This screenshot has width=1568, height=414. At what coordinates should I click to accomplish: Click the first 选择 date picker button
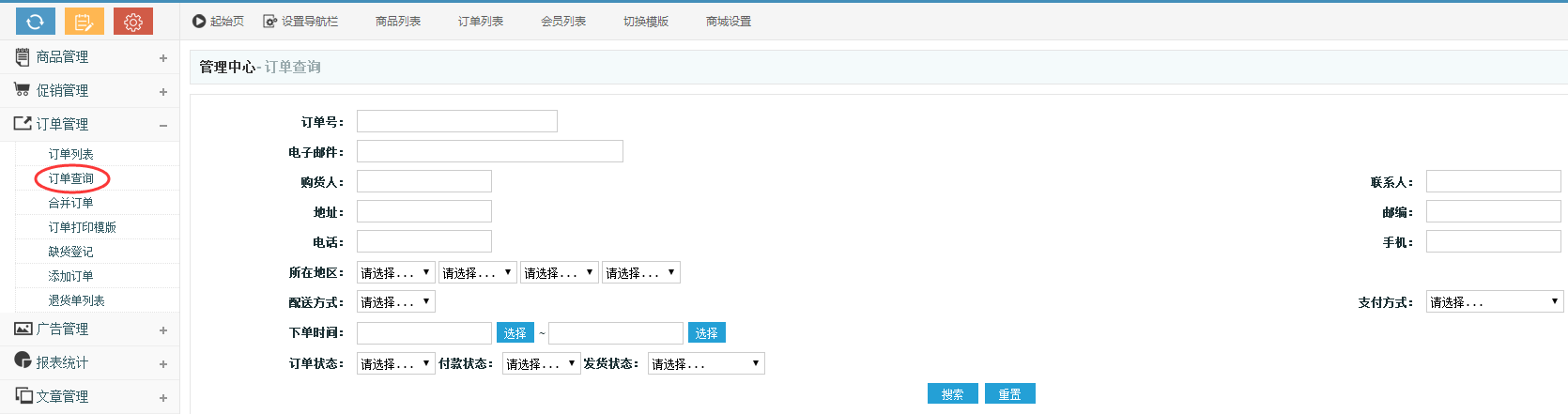[515, 333]
